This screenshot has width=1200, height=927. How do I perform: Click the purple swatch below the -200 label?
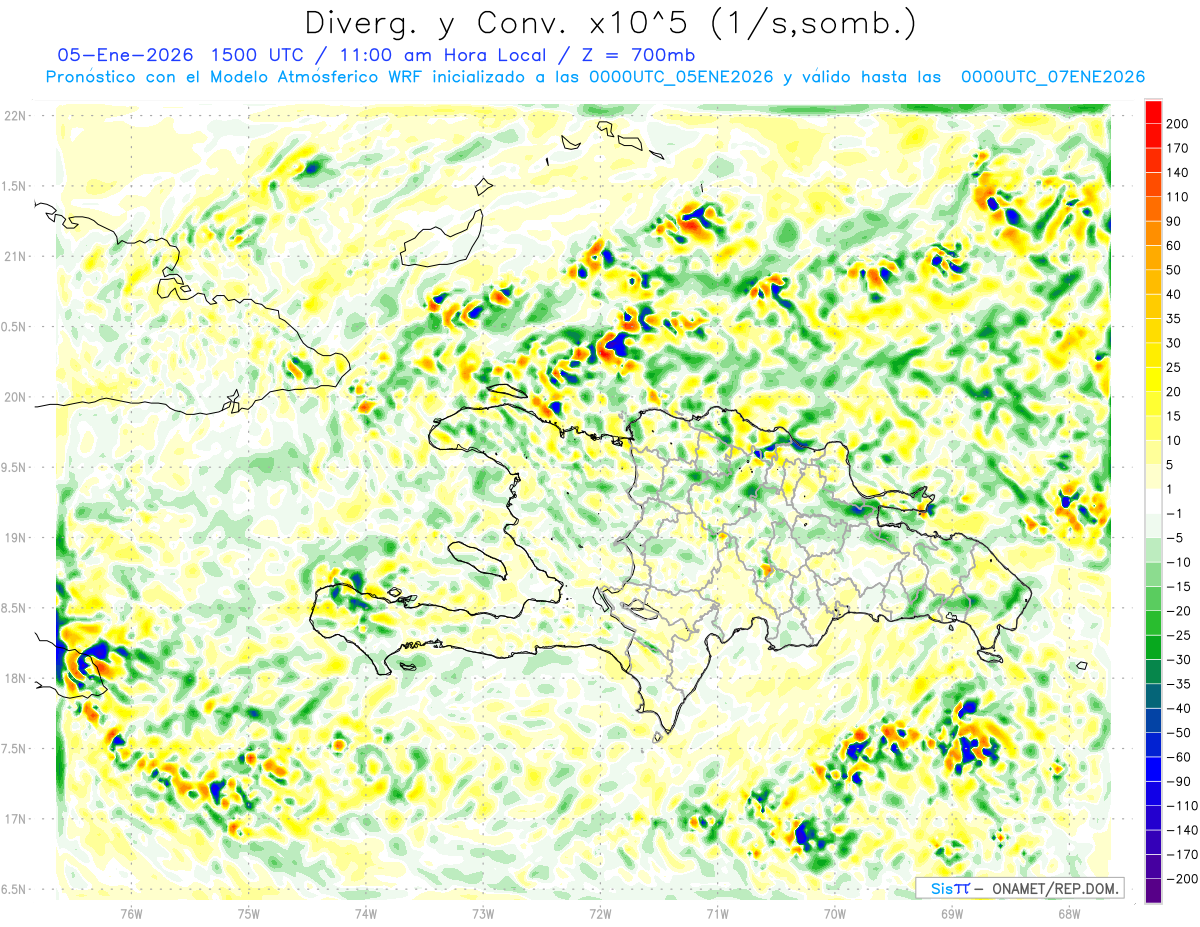click(1154, 891)
